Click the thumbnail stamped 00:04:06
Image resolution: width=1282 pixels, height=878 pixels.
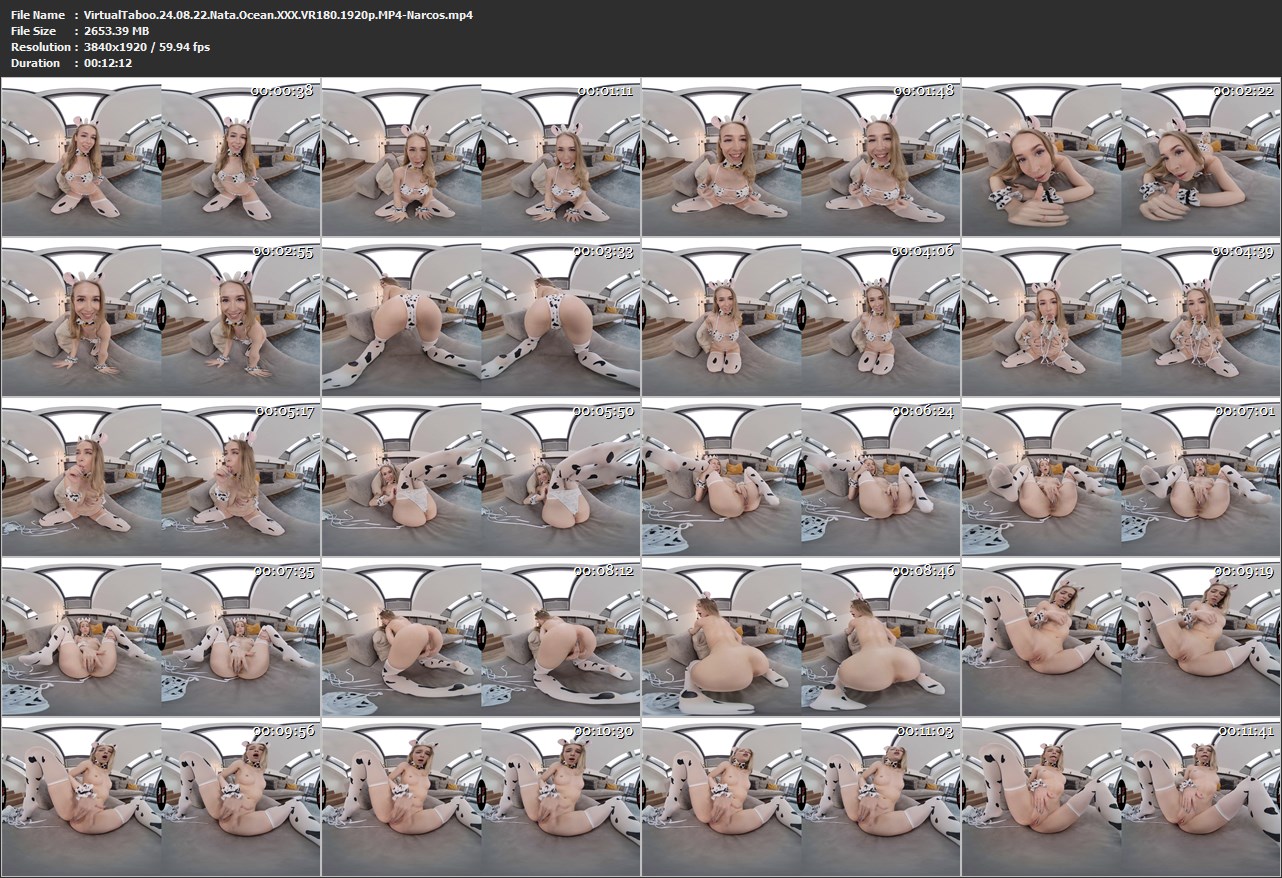(x=801, y=317)
